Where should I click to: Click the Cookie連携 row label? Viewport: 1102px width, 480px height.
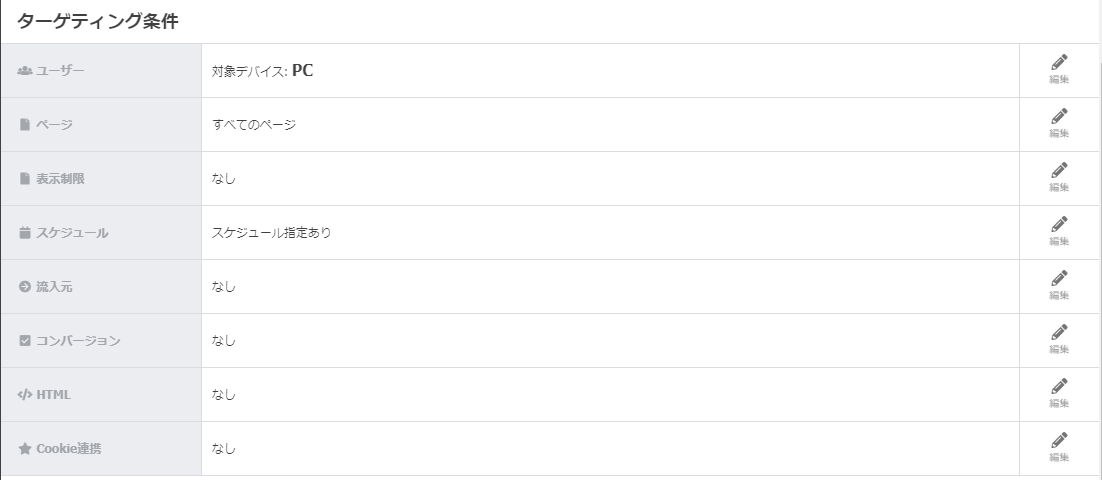[x=68, y=449]
